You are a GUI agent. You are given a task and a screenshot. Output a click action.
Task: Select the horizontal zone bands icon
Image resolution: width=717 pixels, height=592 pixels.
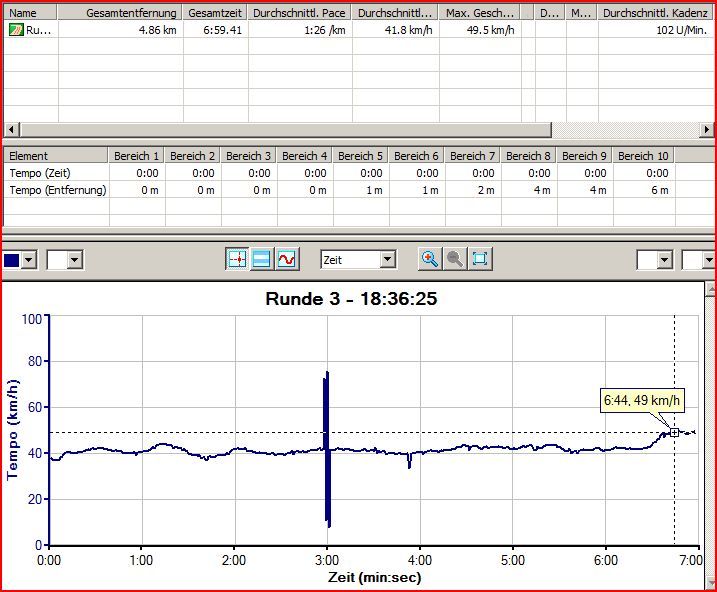click(x=262, y=259)
